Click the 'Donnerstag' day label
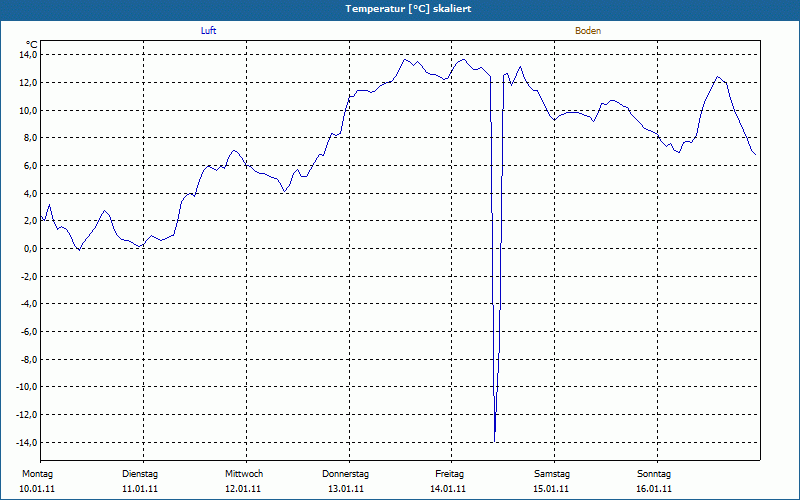800x500 pixels. point(345,474)
